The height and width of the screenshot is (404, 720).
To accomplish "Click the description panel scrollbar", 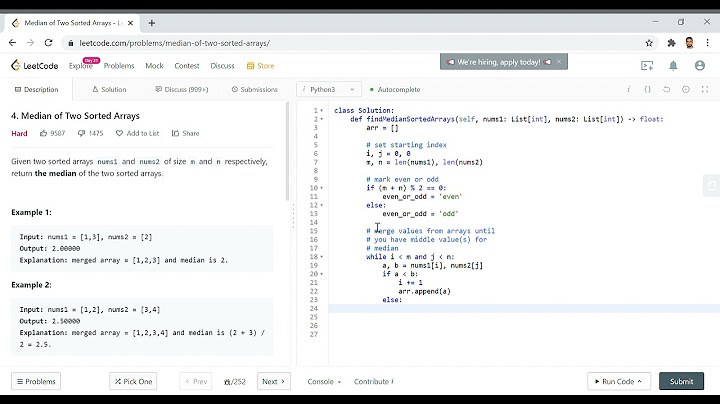I will (288, 152).
